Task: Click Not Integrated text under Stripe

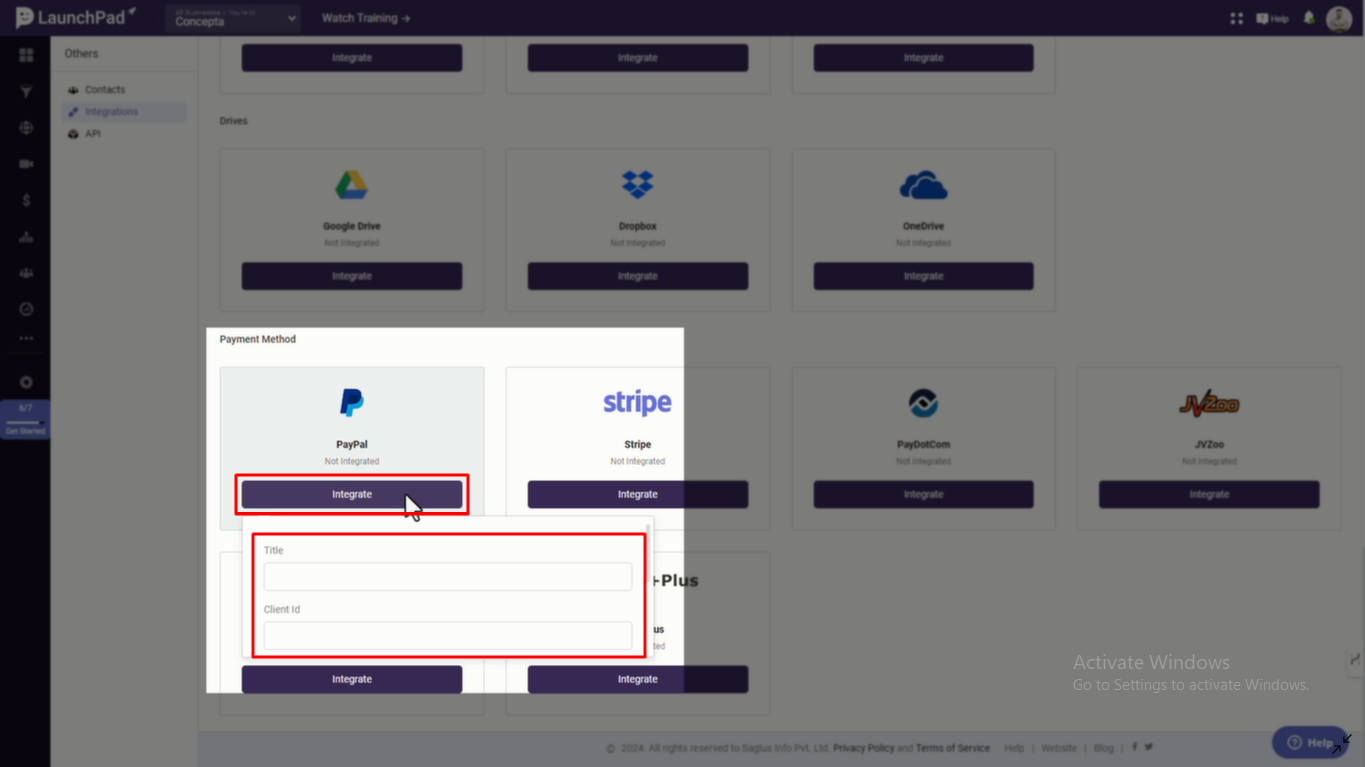Action: coord(638,461)
